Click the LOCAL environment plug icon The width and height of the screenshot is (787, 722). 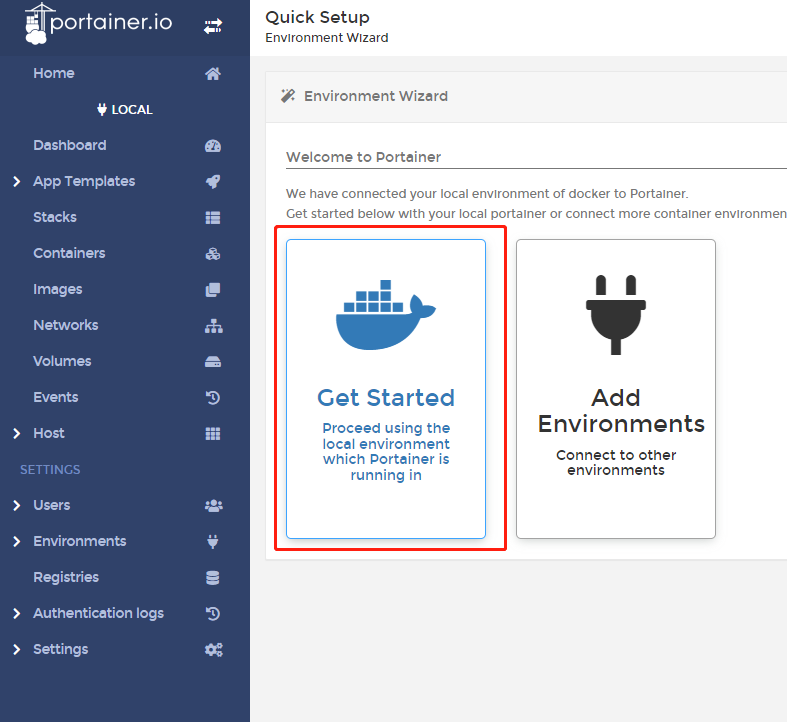102,109
